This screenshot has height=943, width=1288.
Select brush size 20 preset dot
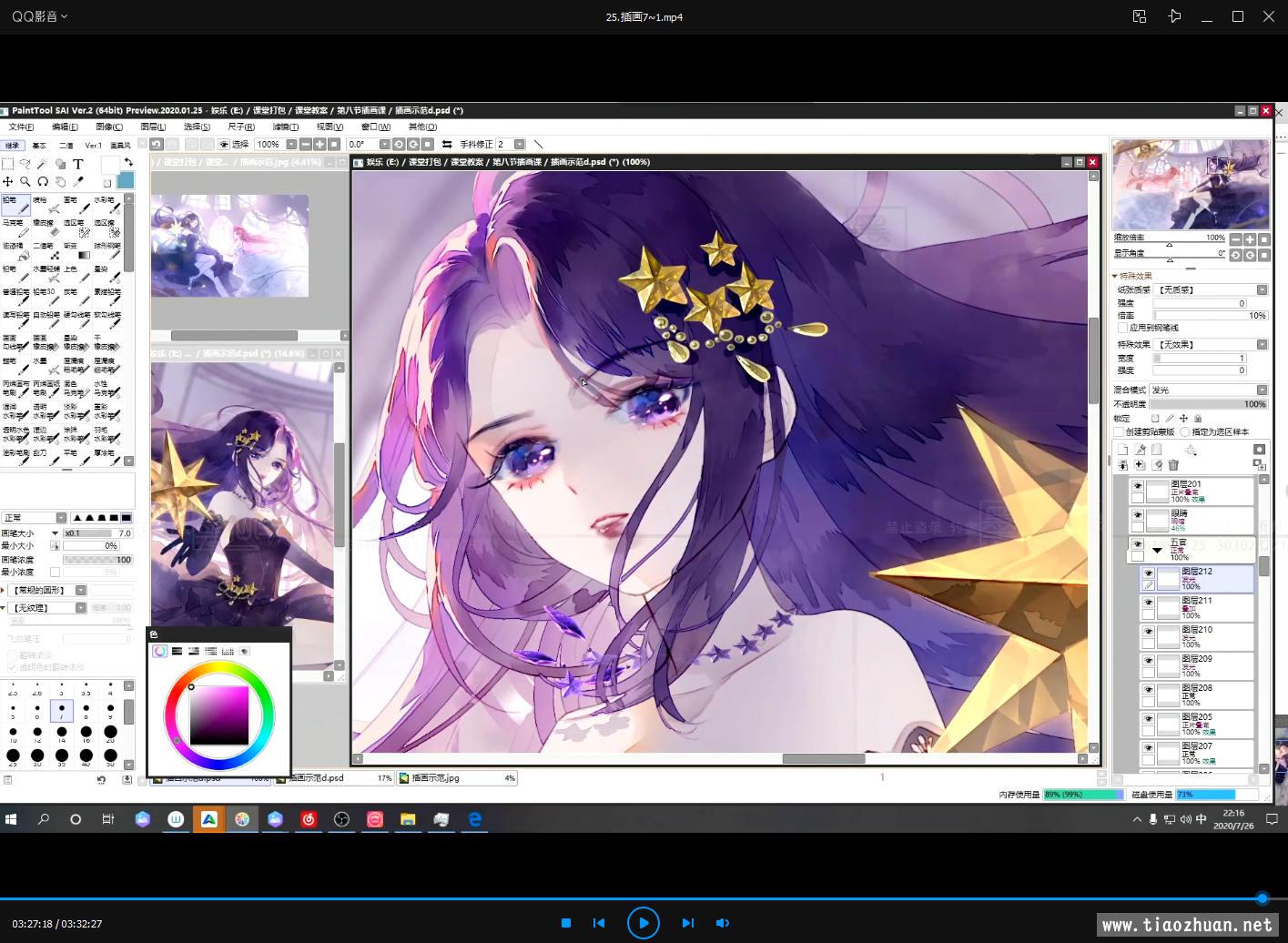click(x=110, y=732)
